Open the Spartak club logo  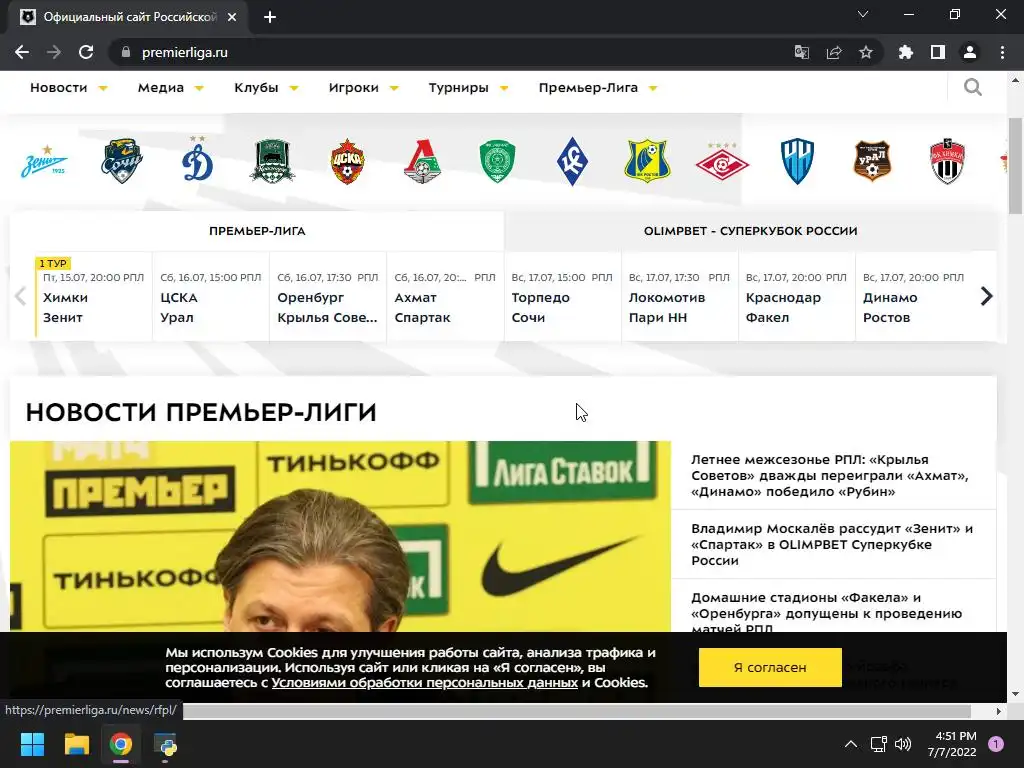point(722,161)
